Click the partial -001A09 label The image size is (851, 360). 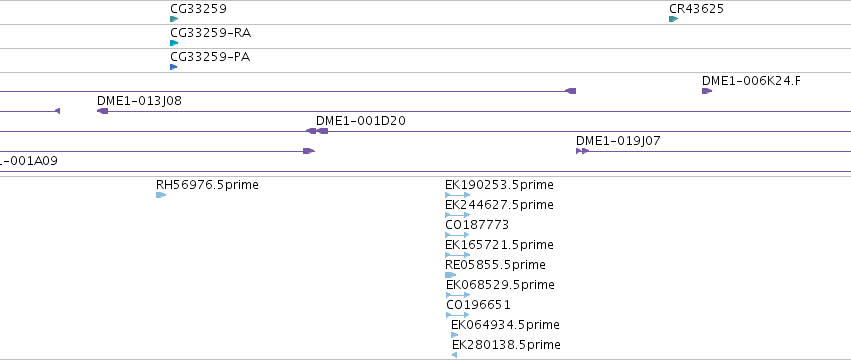coord(29,161)
